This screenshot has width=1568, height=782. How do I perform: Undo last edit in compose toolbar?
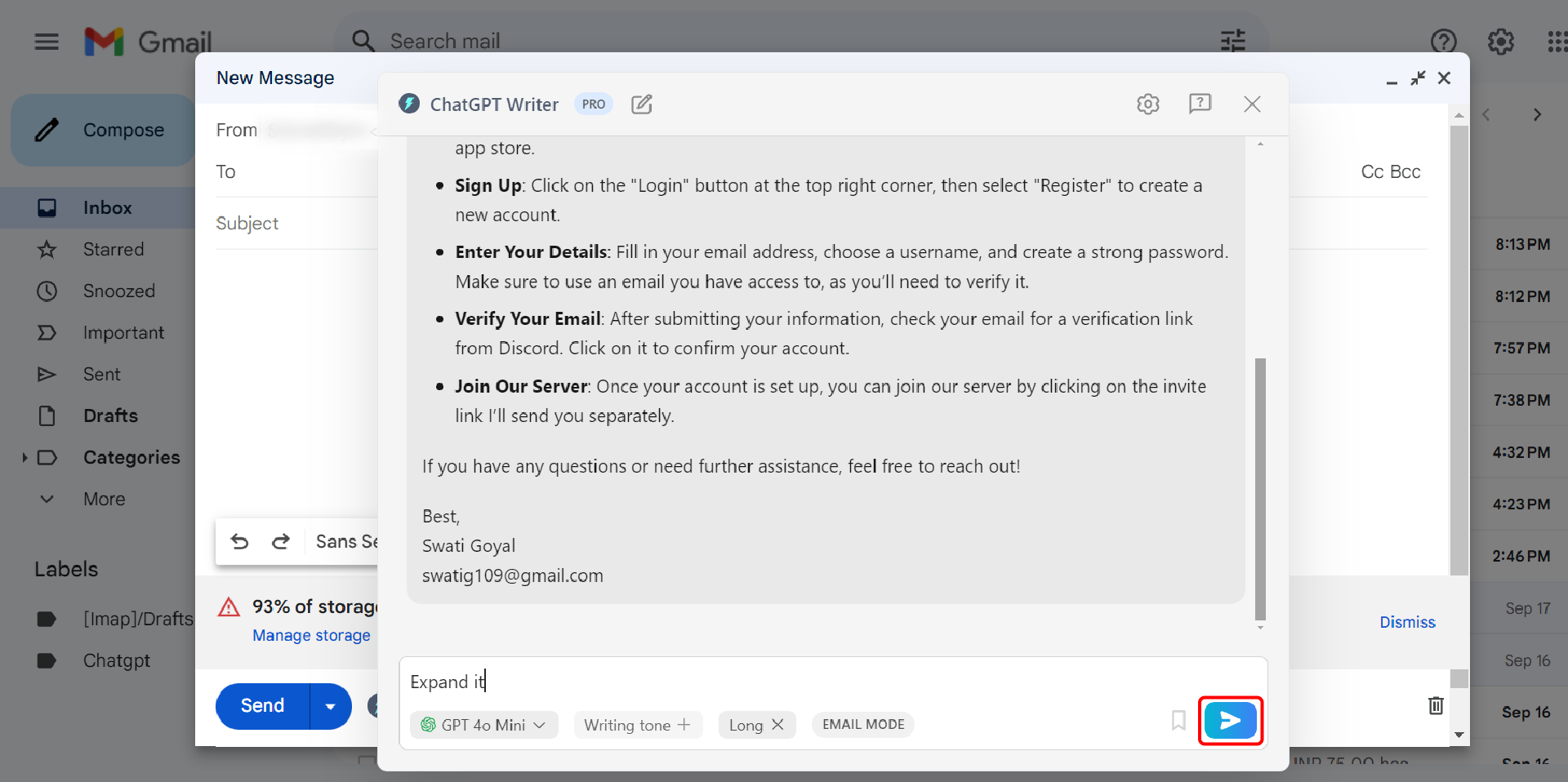(x=239, y=541)
